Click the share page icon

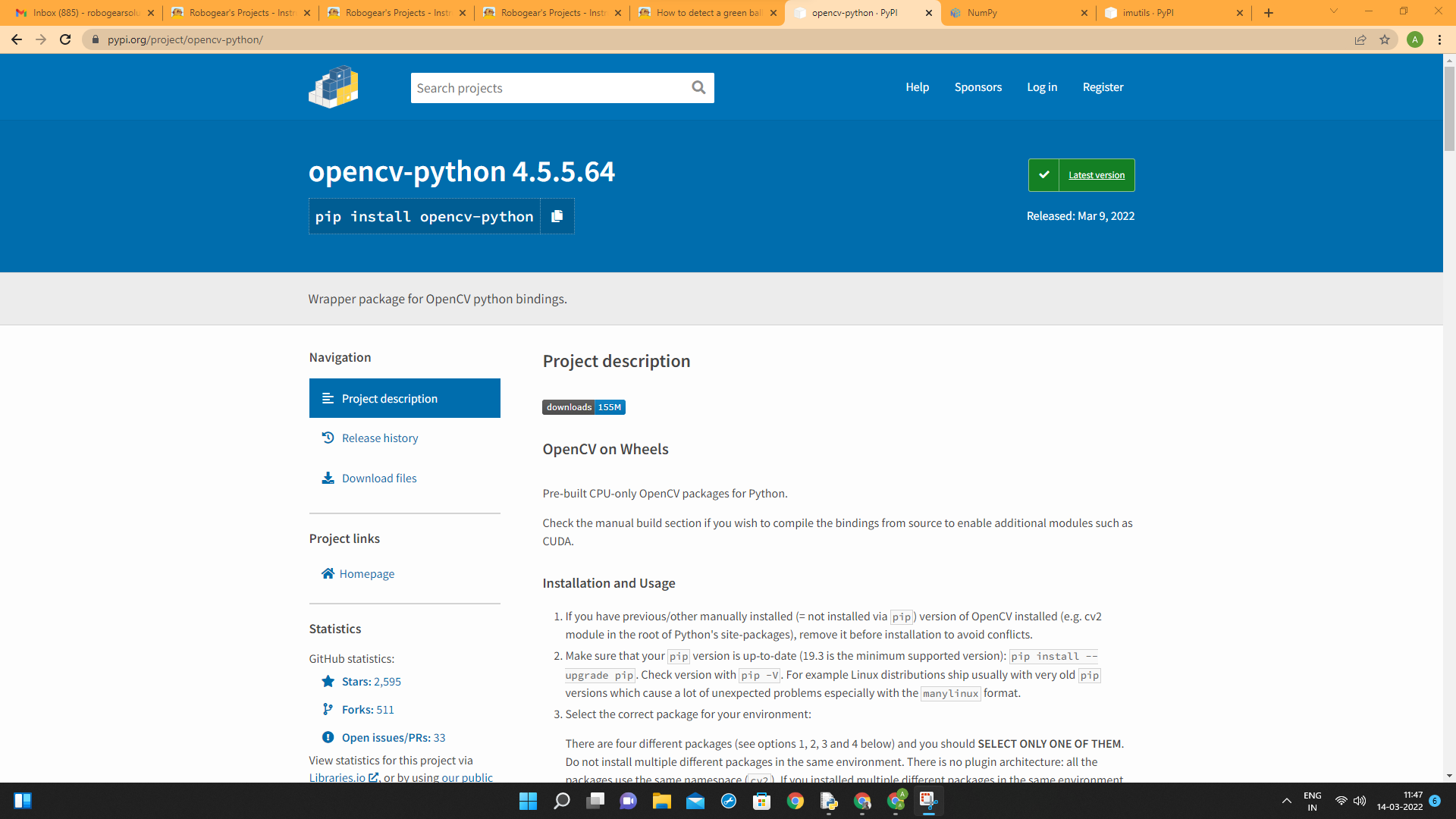(1360, 39)
